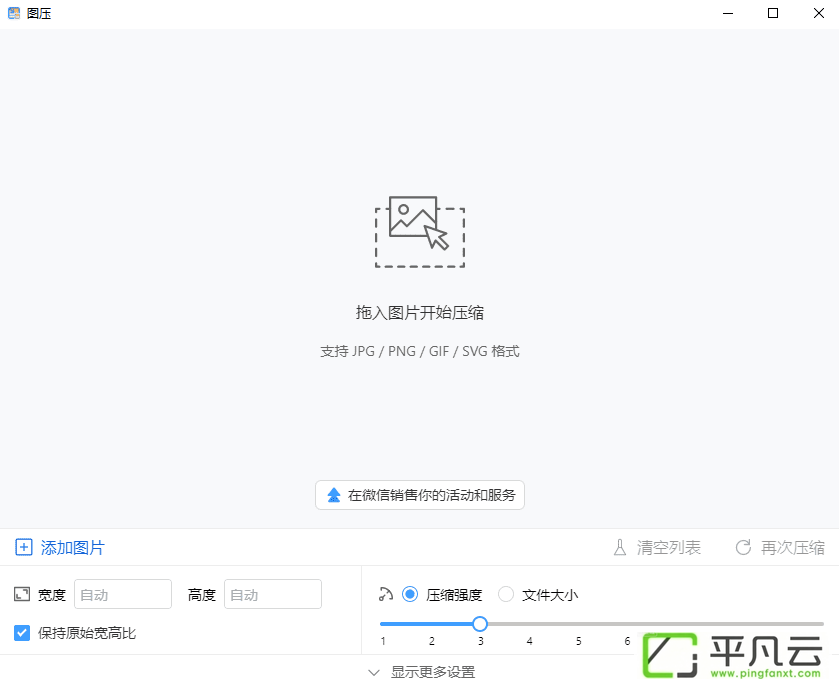Screen dimensions: 839x689
Task: Toggle 保持原始宽高比 checkbox
Action: point(22,633)
